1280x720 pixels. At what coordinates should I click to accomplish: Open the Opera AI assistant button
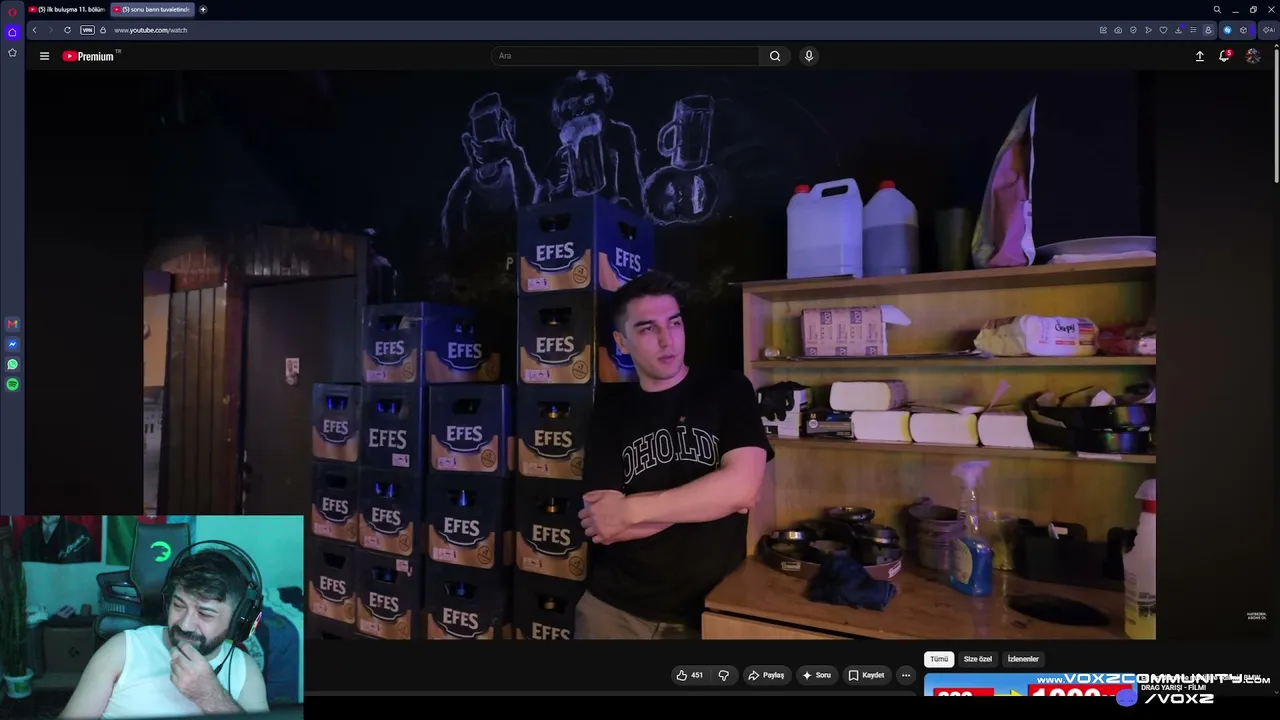1268,30
